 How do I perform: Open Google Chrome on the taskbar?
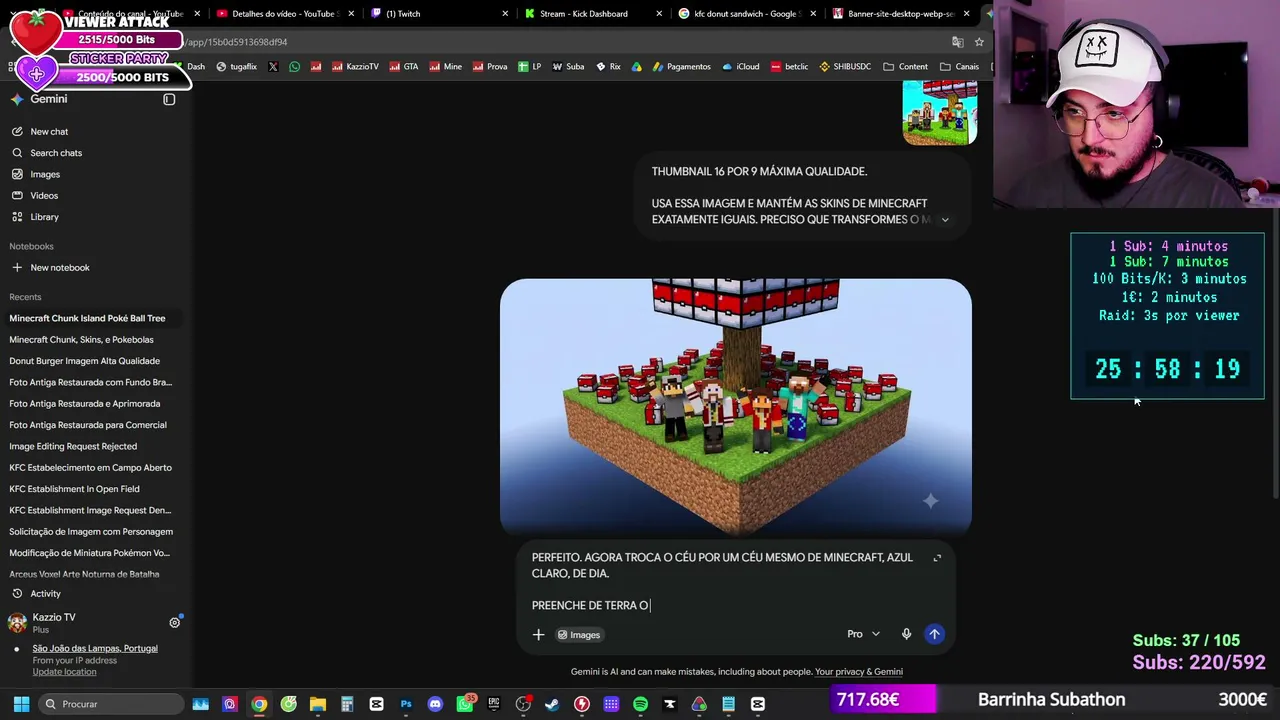259,704
